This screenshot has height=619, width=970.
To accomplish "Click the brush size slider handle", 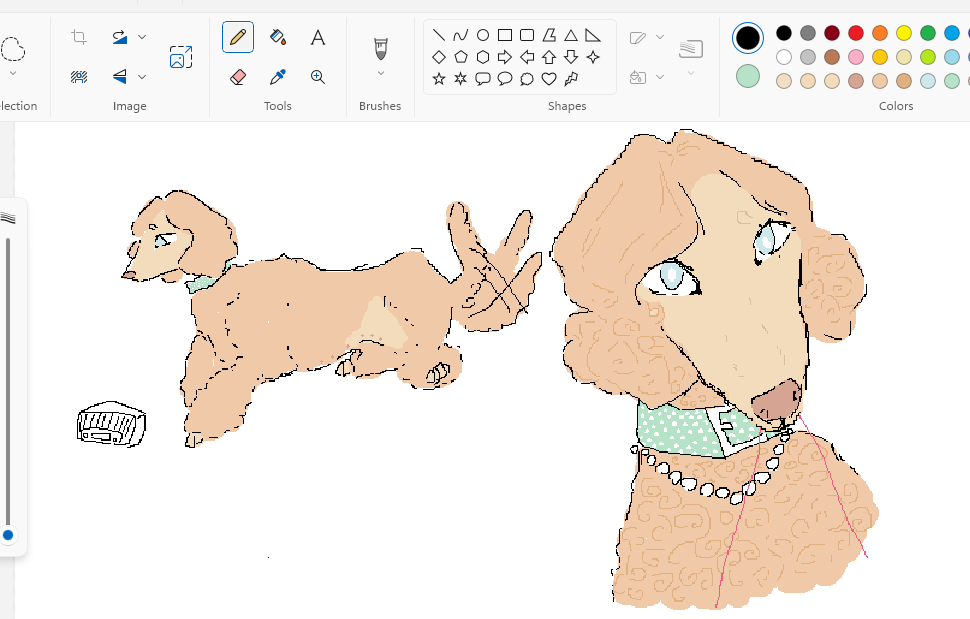I will coord(8,535).
